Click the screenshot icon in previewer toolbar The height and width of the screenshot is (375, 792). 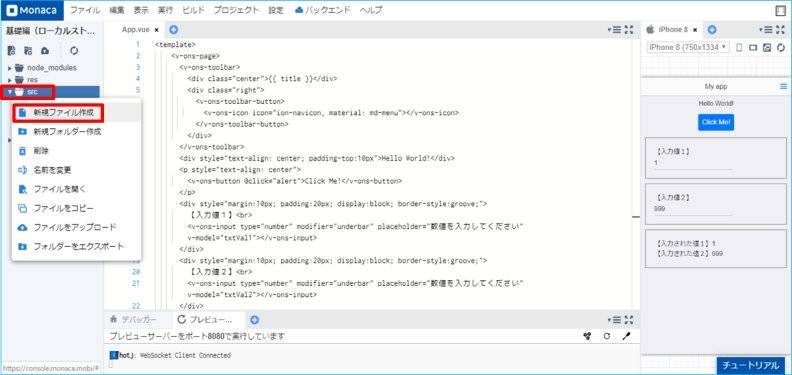pos(767,48)
